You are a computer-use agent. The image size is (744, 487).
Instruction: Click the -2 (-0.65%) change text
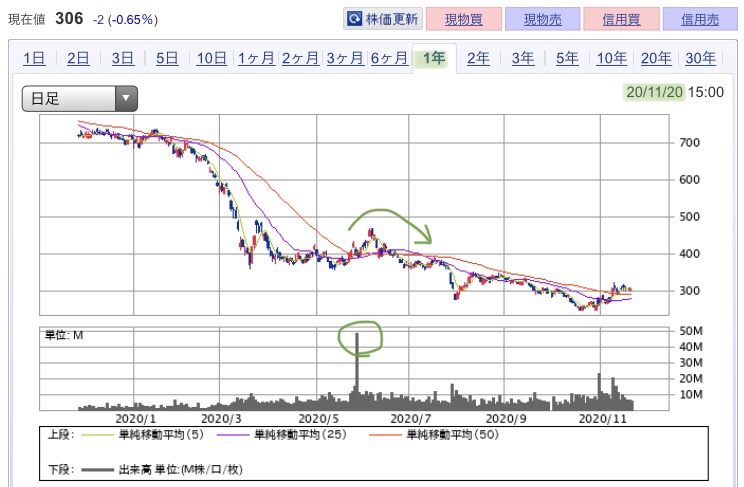point(125,19)
